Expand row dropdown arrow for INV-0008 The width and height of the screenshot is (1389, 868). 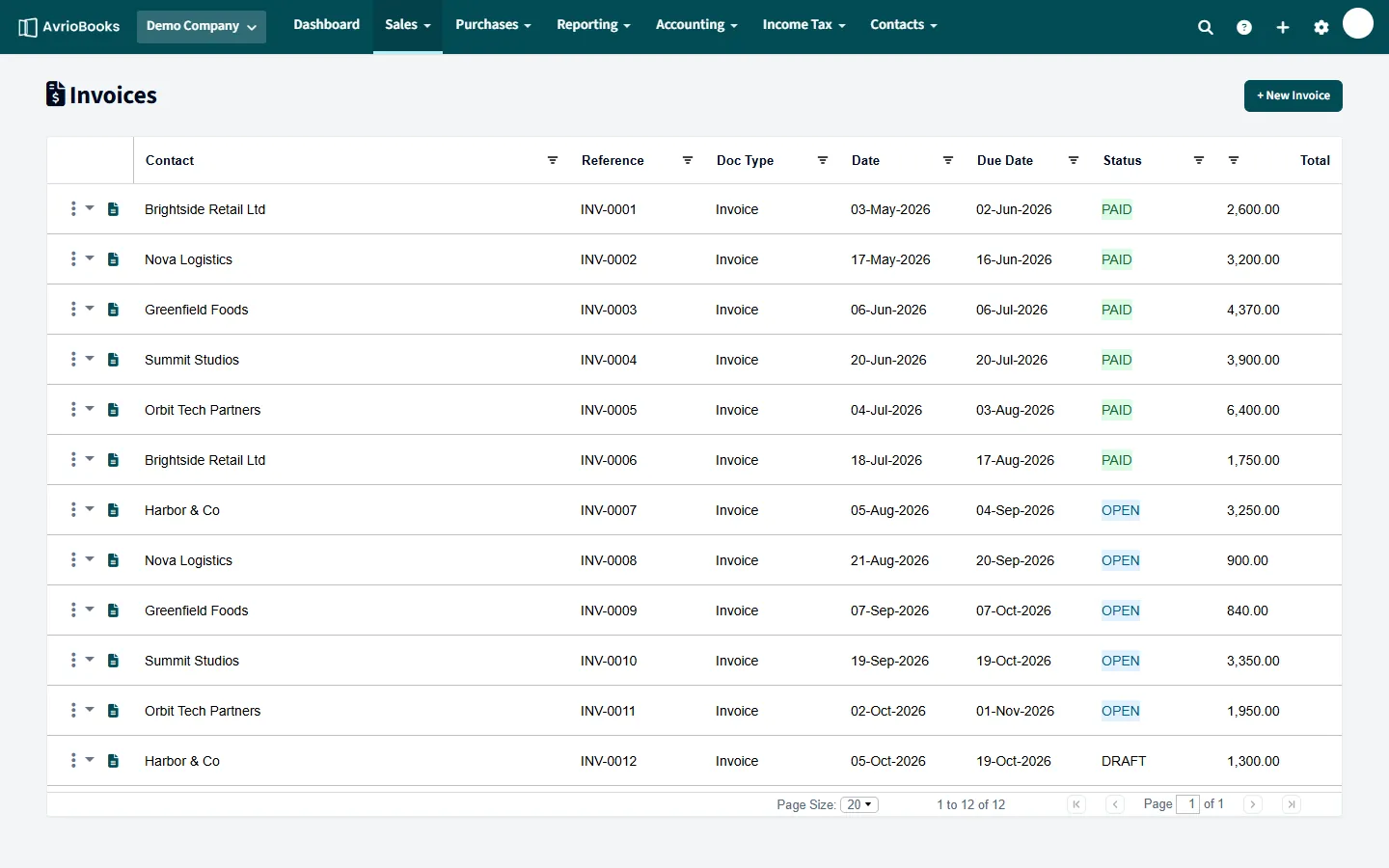90,558
